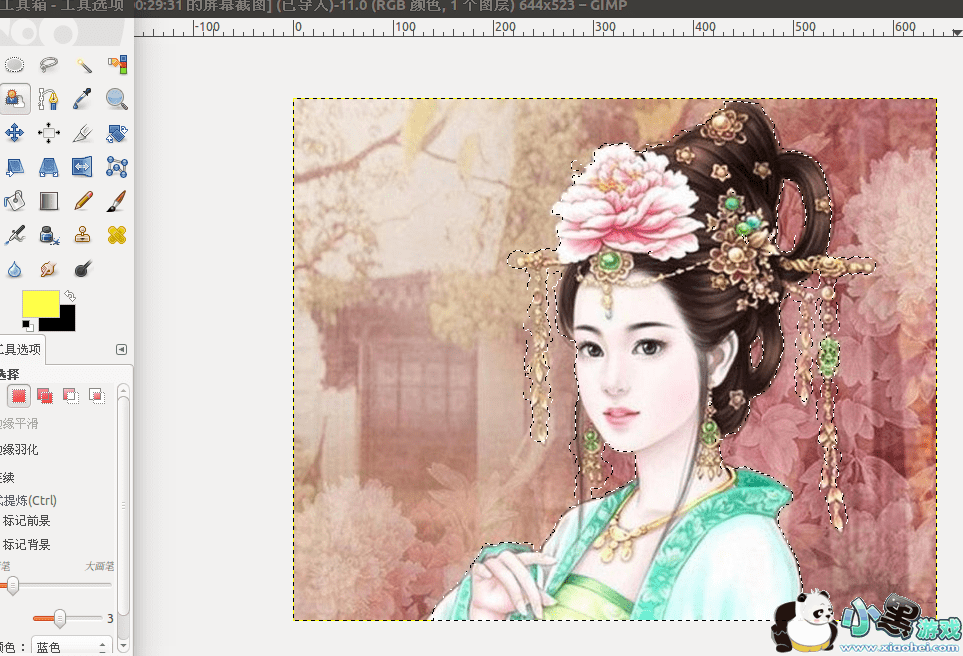Choose the 标记前景 mark foreground option
The image size is (963, 656).
tap(26, 521)
